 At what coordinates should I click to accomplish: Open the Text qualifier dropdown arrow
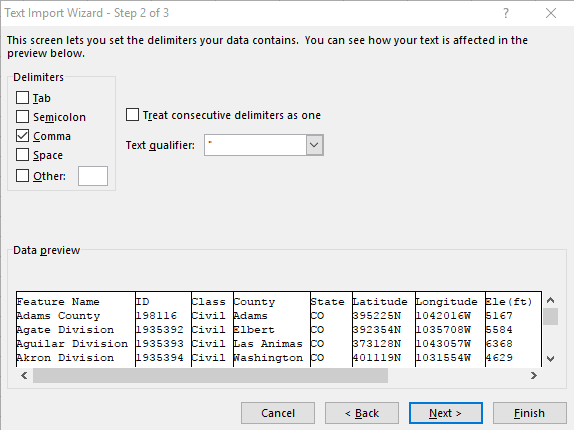(314, 145)
